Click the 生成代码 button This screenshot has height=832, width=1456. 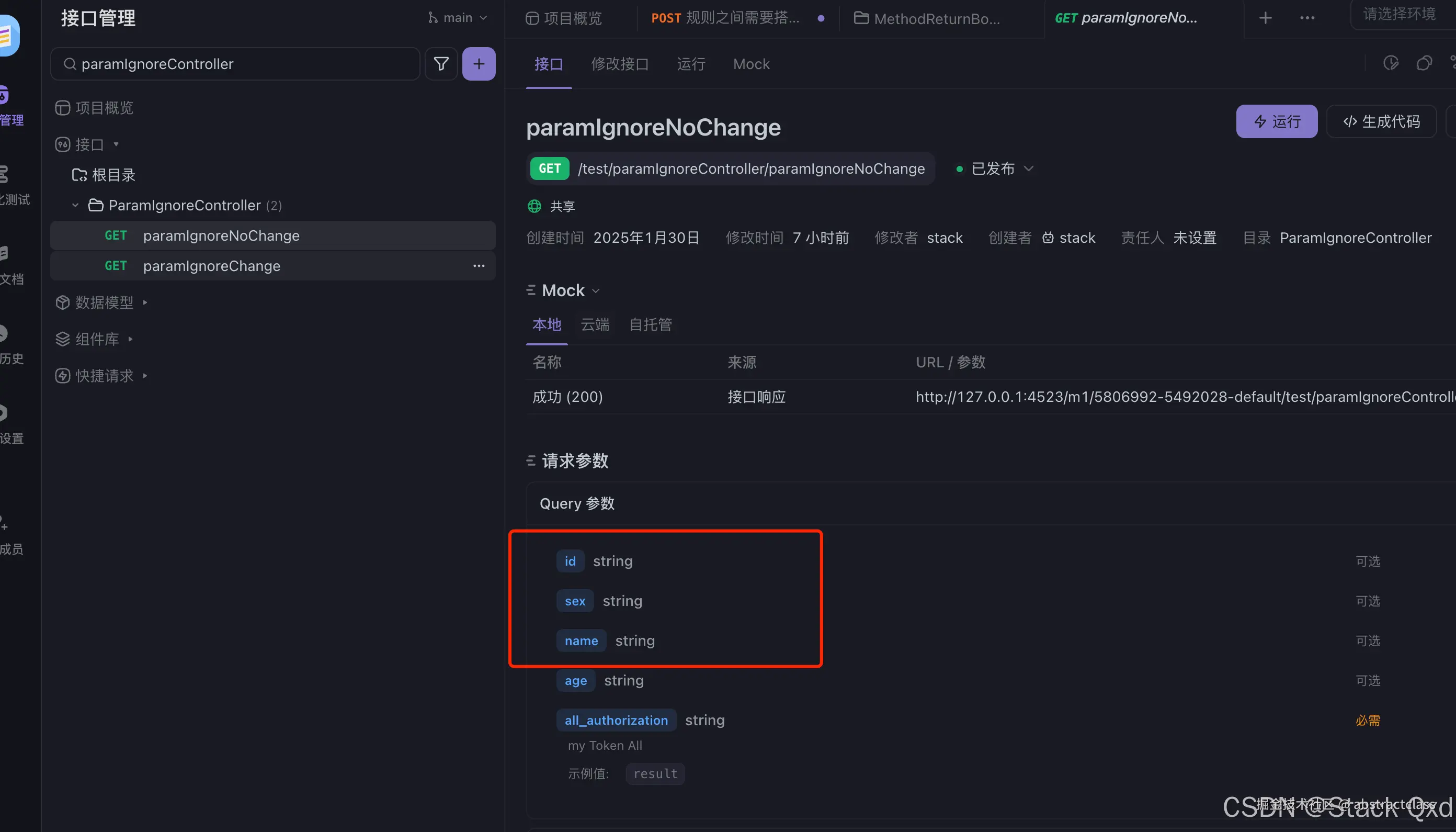pyautogui.click(x=1382, y=121)
